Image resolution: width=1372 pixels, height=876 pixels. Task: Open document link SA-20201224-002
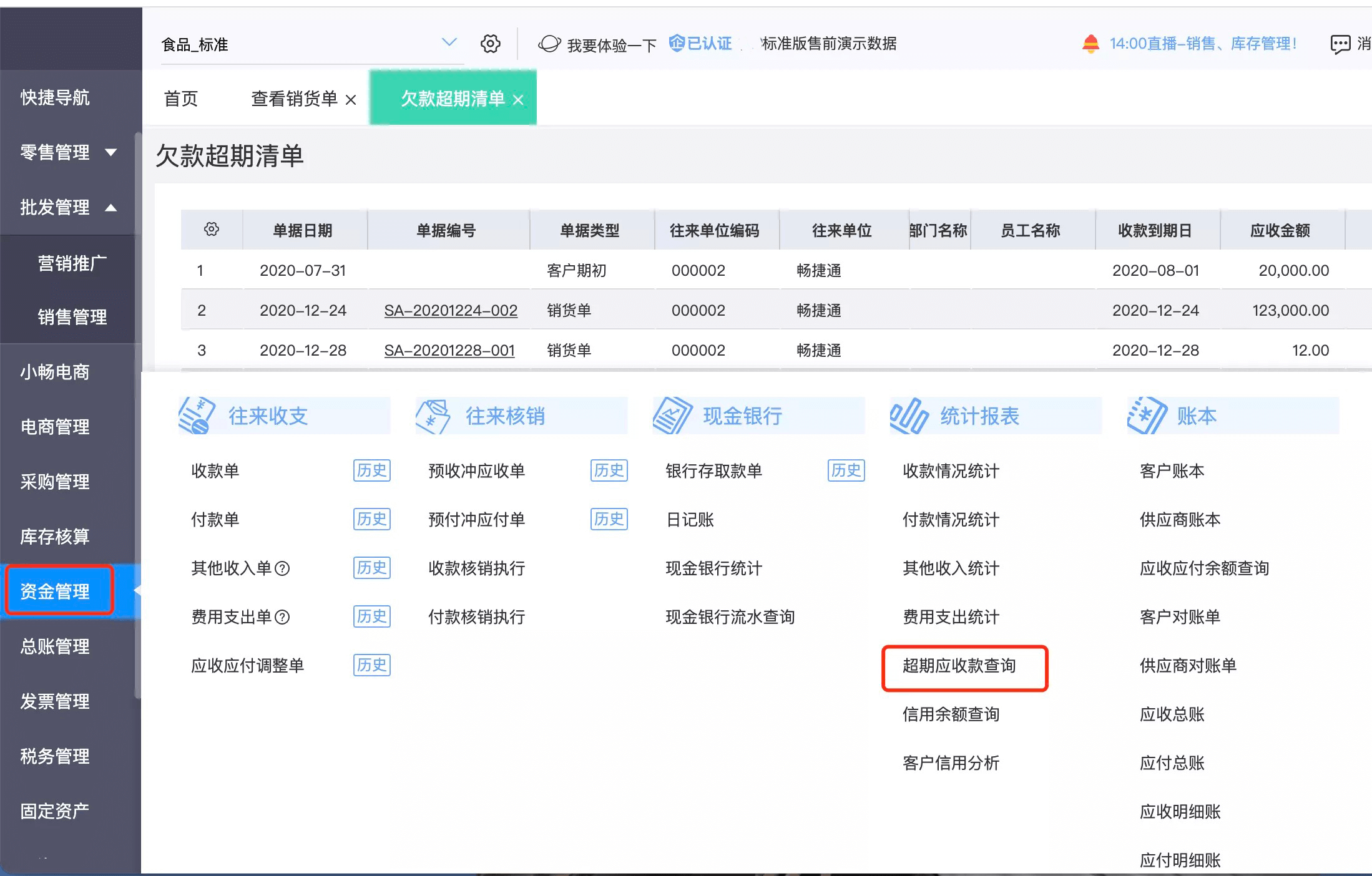point(451,310)
